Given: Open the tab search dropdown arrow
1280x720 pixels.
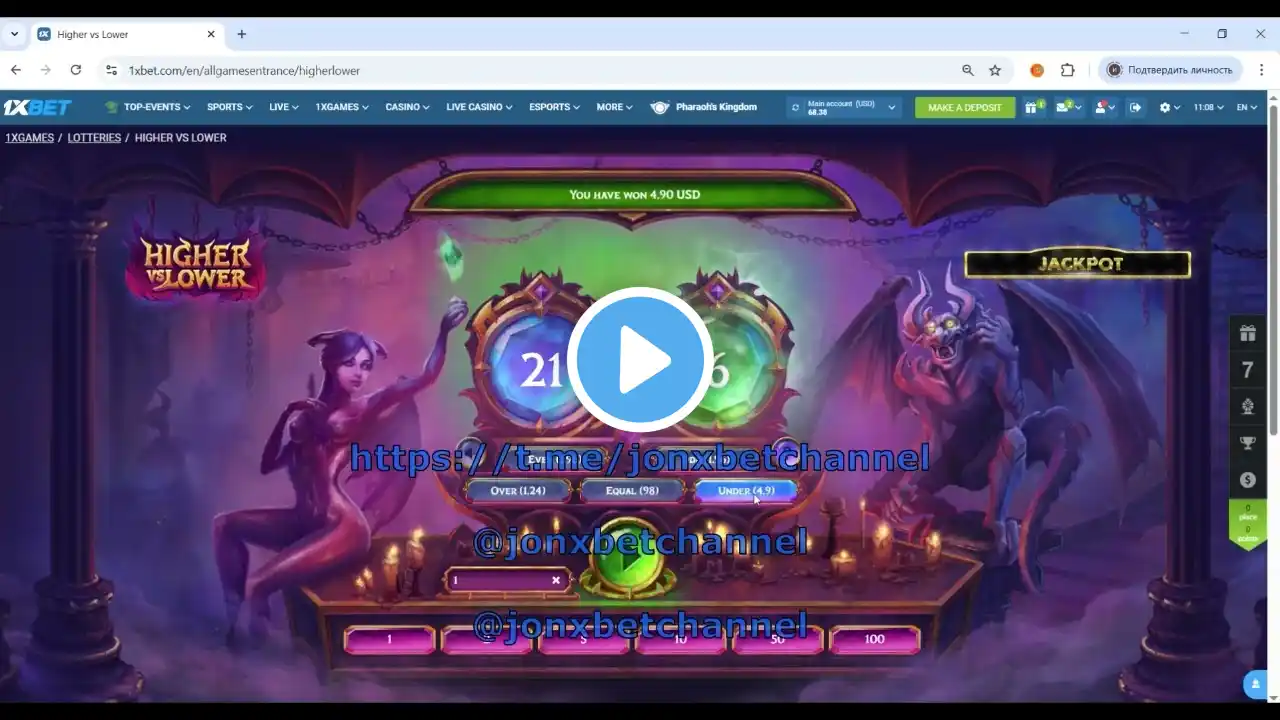Looking at the screenshot, I should [14, 34].
